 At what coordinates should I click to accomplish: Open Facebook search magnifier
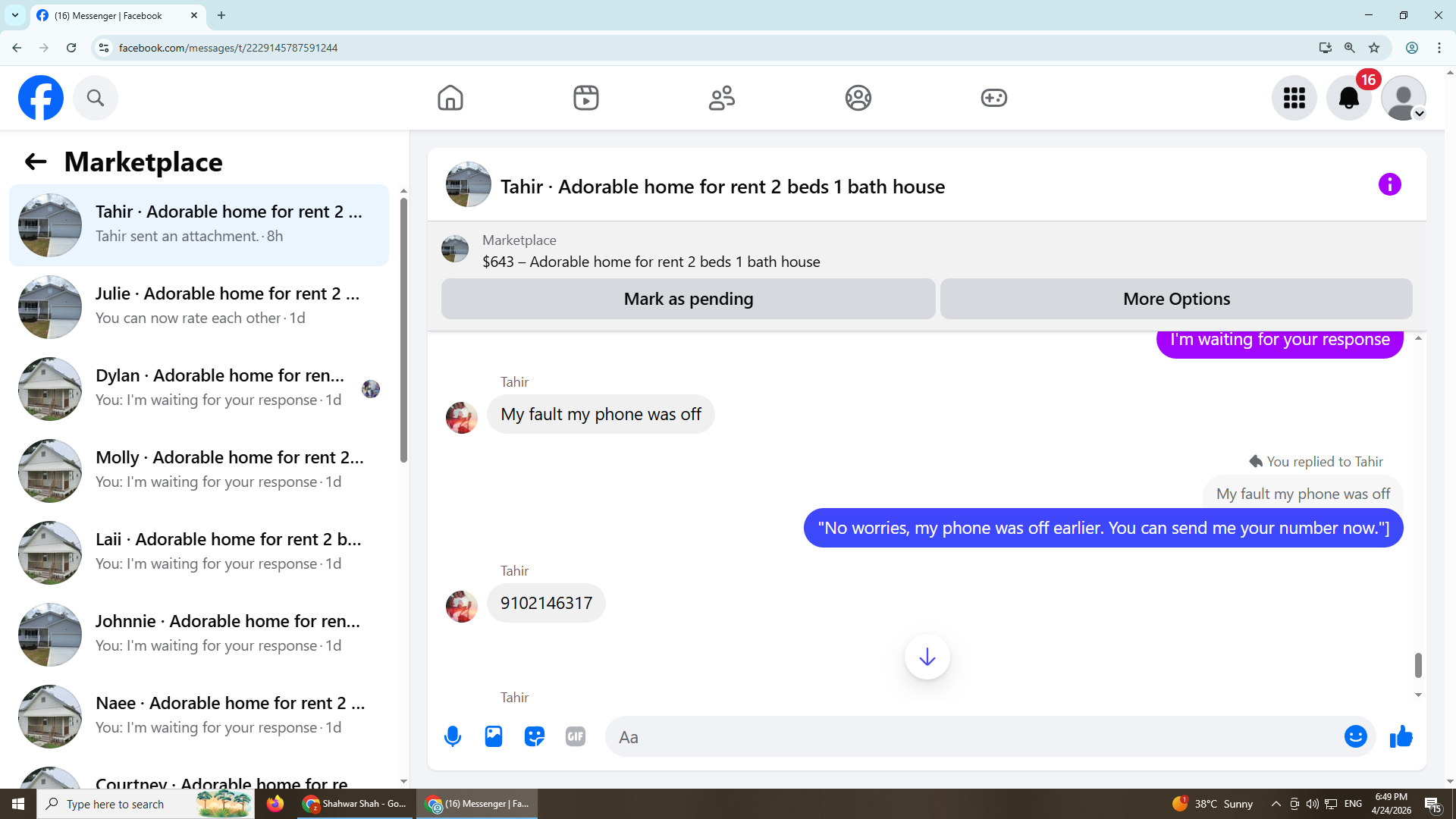pyautogui.click(x=96, y=98)
